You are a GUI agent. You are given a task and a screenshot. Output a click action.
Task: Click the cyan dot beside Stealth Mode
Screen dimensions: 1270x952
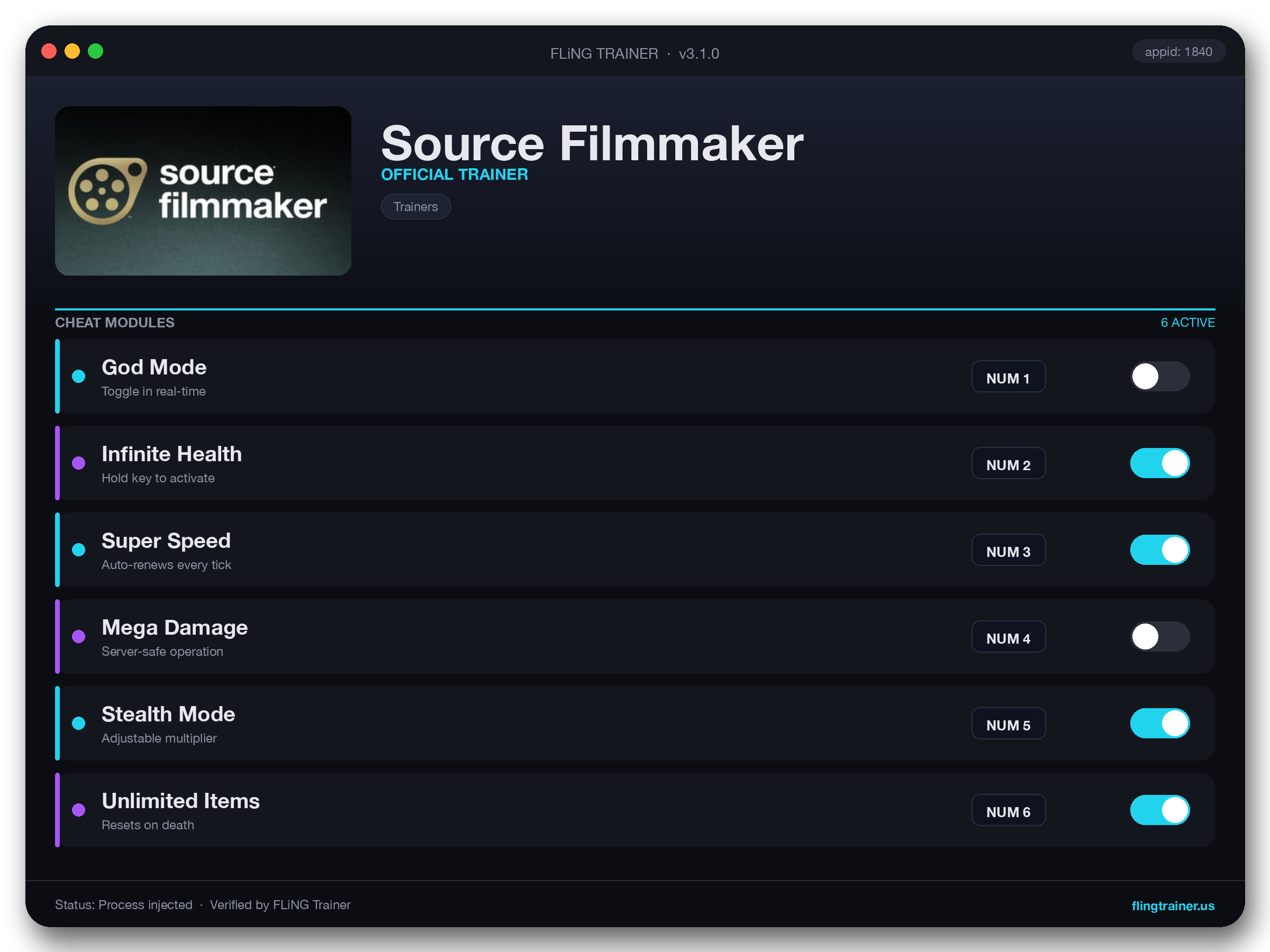click(x=79, y=723)
